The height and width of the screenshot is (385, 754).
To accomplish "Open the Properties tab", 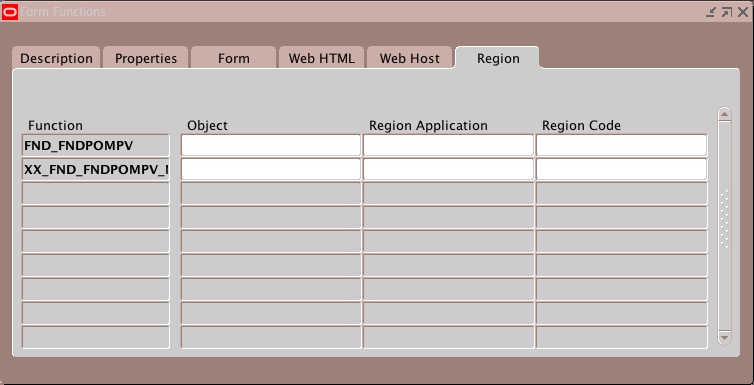I will coord(146,59).
